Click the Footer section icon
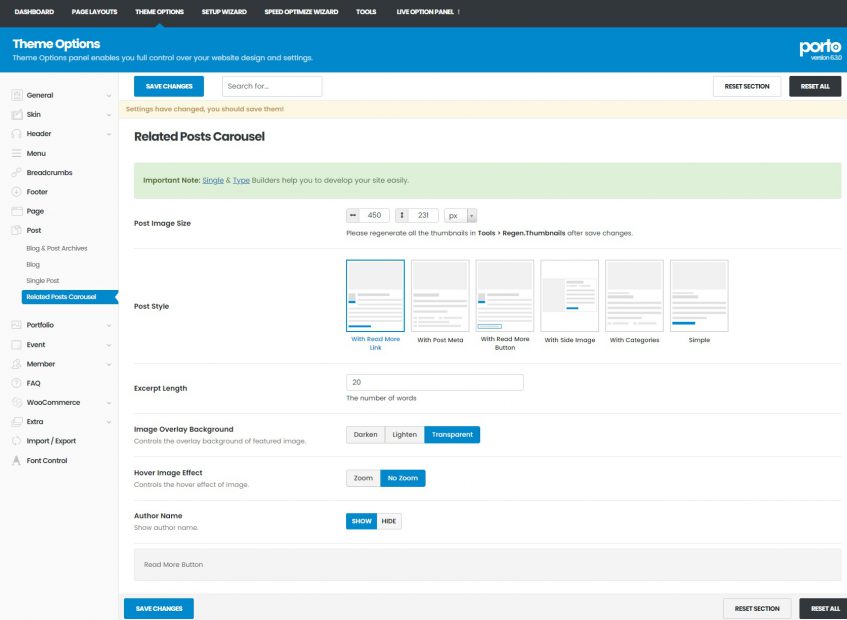This screenshot has width=847, height=620. pos(16,192)
